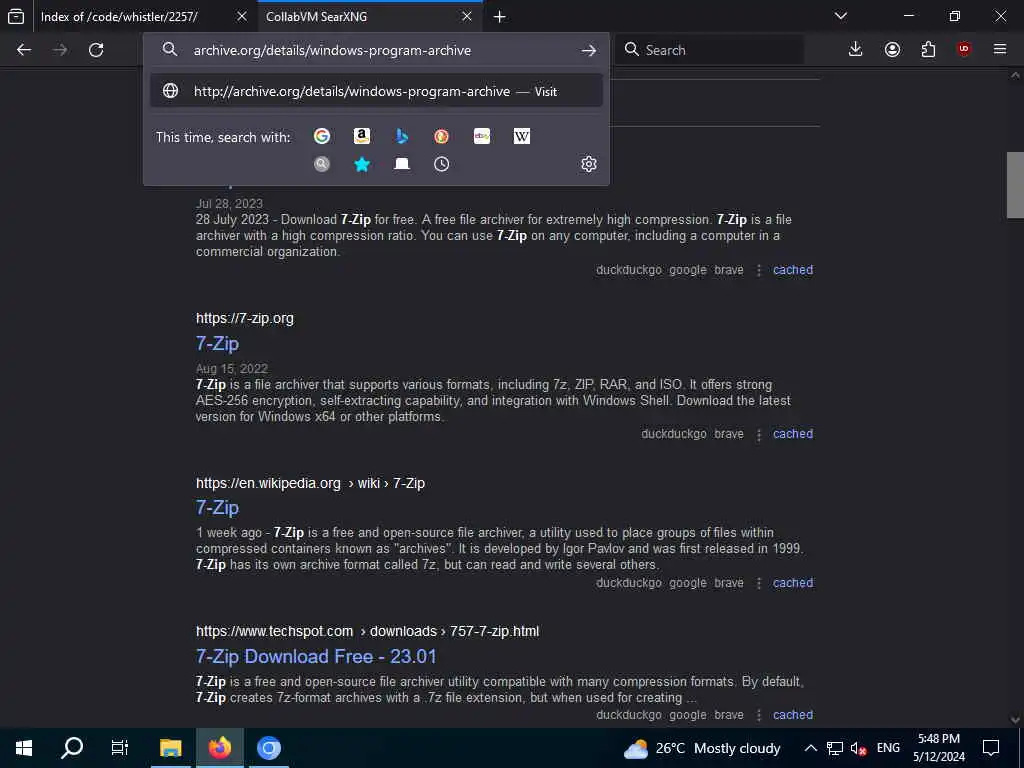Click https://www.techspot.com URL text
Screen dimensions: 1024x768
(x=274, y=632)
